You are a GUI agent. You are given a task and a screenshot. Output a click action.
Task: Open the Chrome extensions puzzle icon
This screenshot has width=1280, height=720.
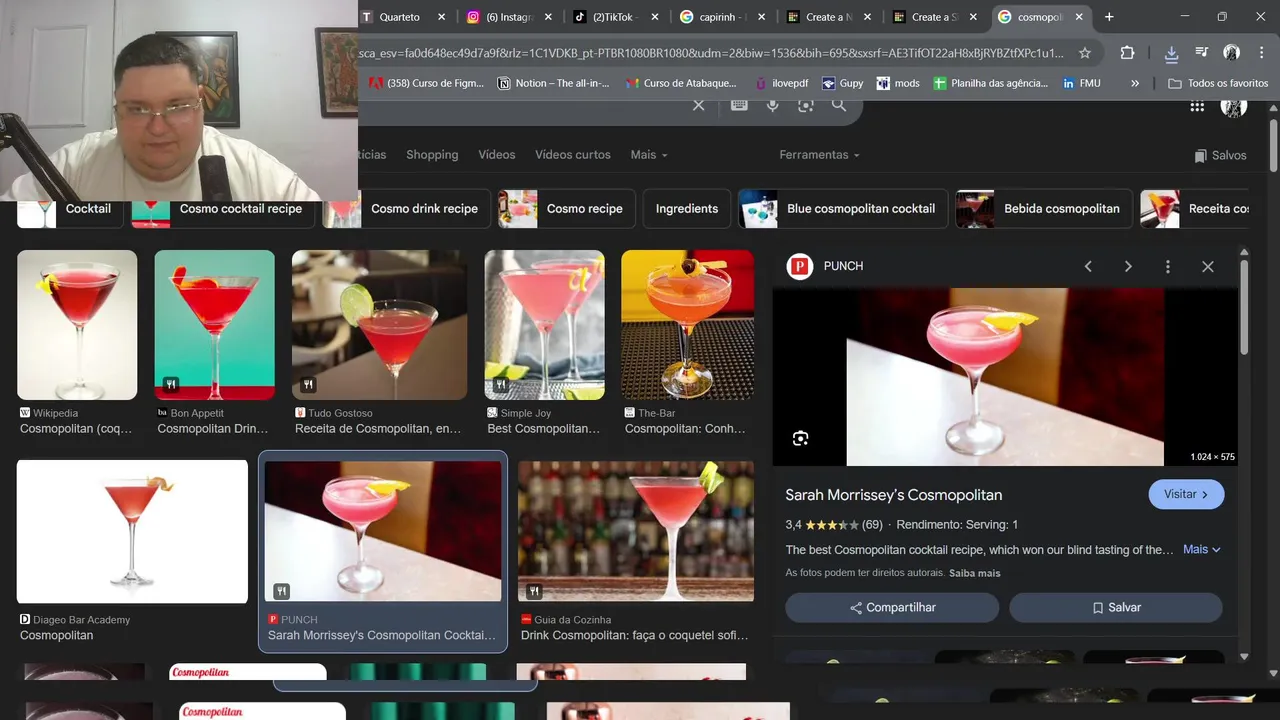tap(1127, 53)
